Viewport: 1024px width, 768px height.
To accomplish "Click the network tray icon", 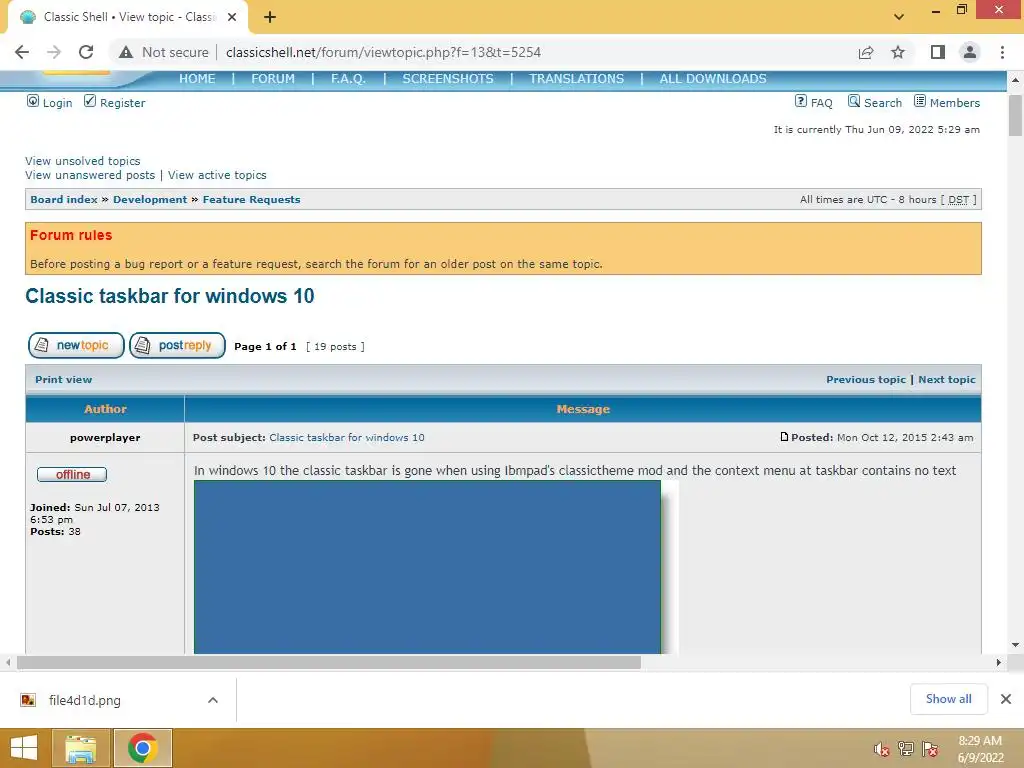I will [x=906, y=749].
